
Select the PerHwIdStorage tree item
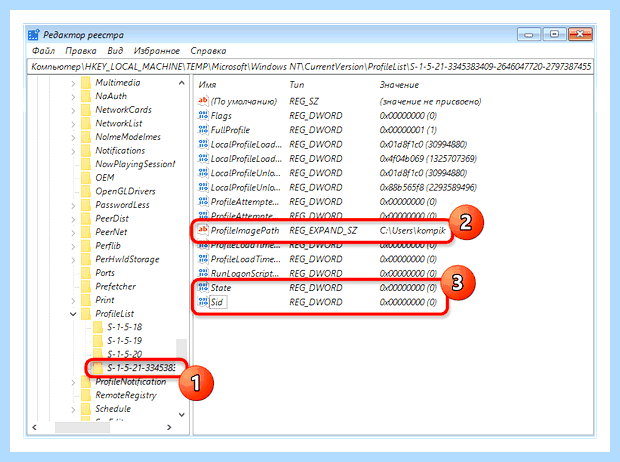(127, 259)
